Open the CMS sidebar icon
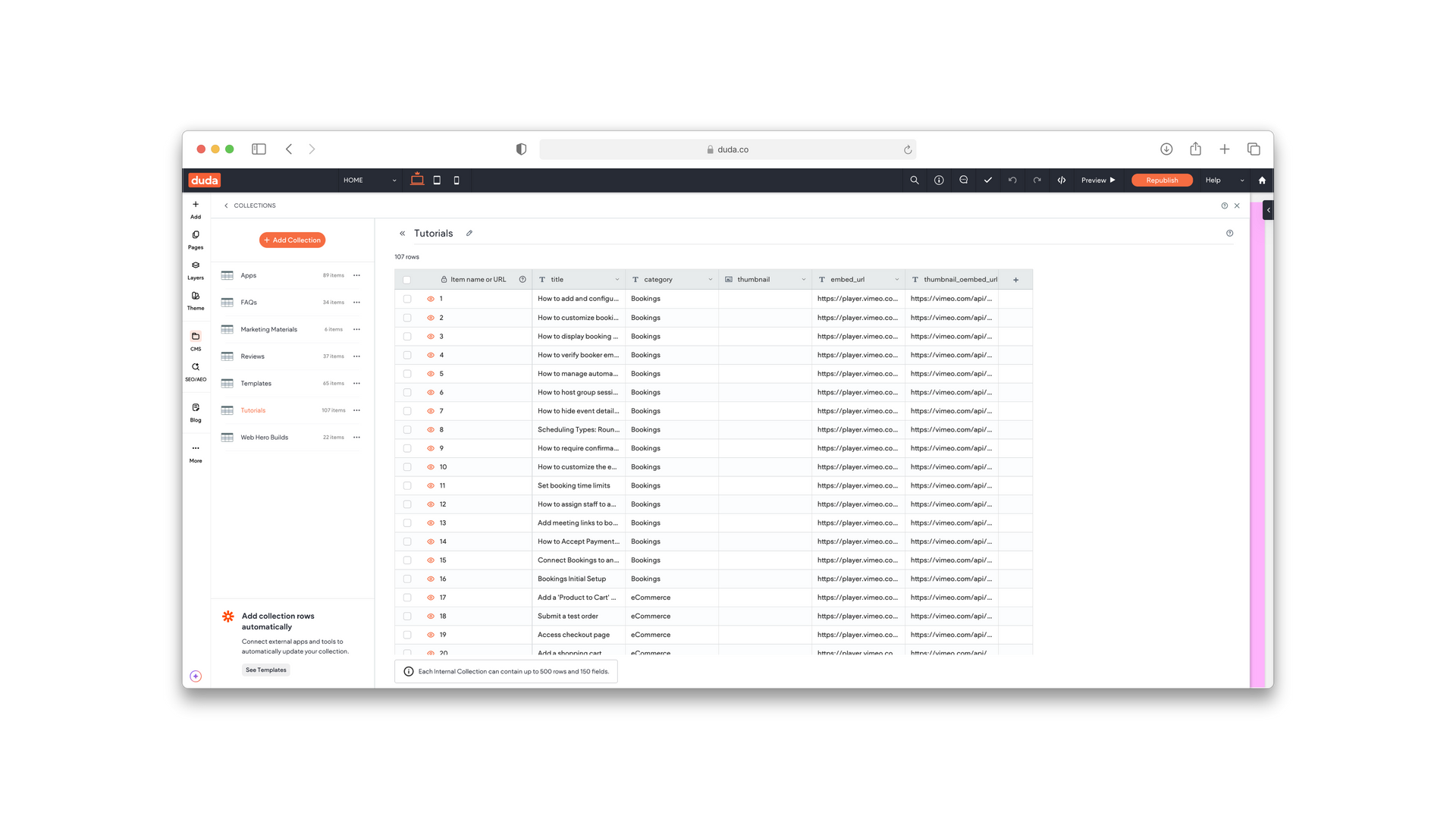This screenshot has height=819, width=1456. (x=196, y=337)
